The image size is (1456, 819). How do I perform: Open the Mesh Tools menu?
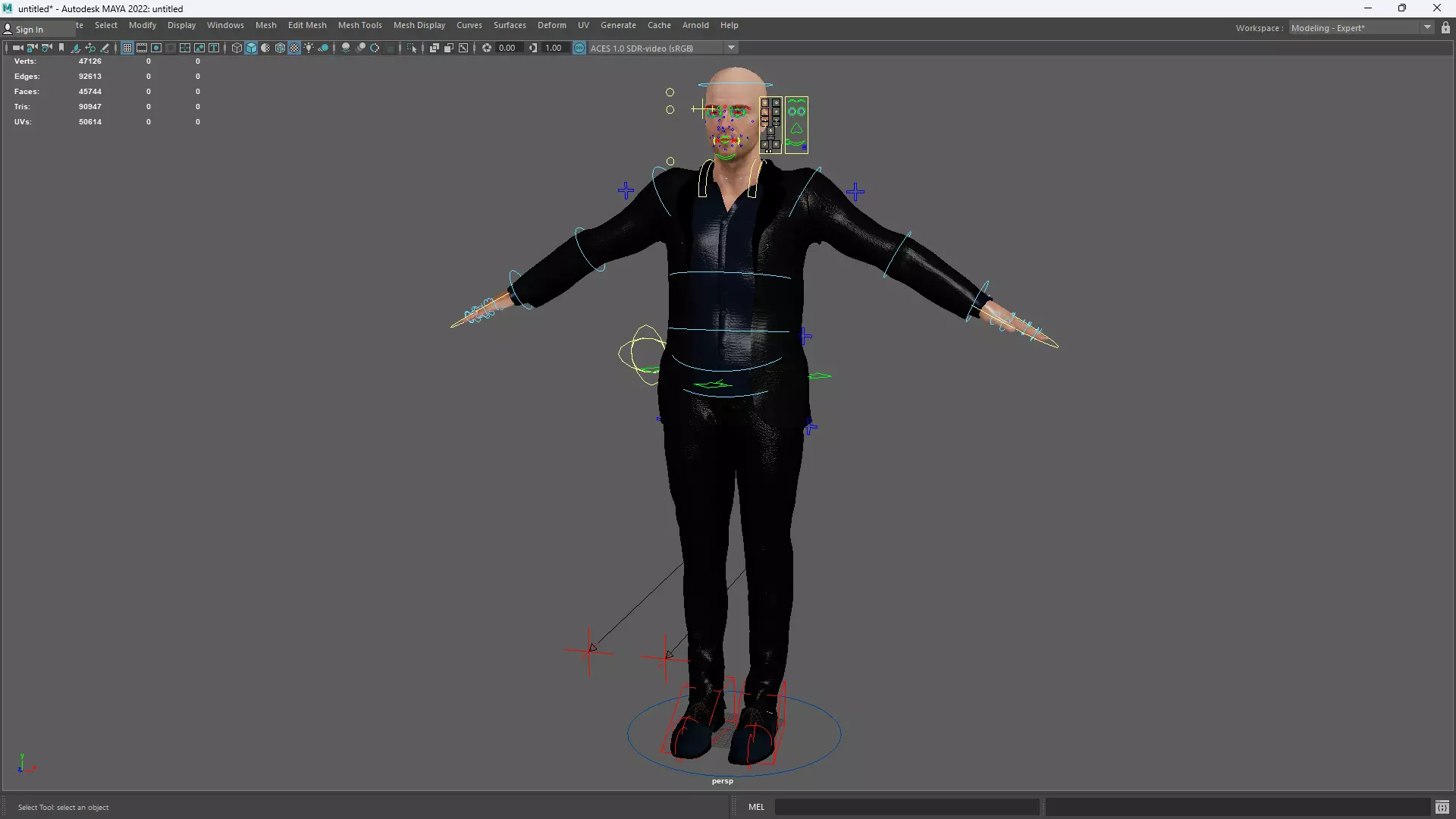(360, 25)
